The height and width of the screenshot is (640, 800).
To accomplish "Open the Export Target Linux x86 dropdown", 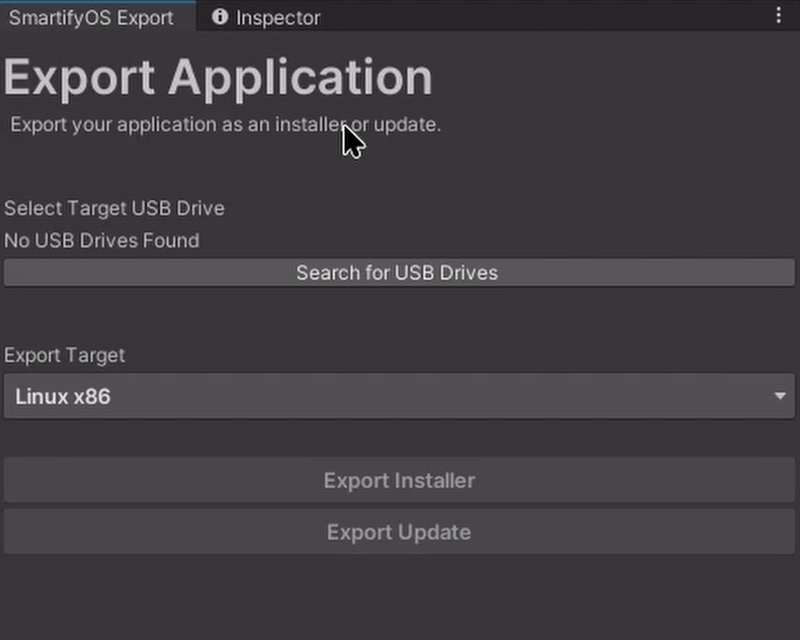I will click(x=399, y=396).
